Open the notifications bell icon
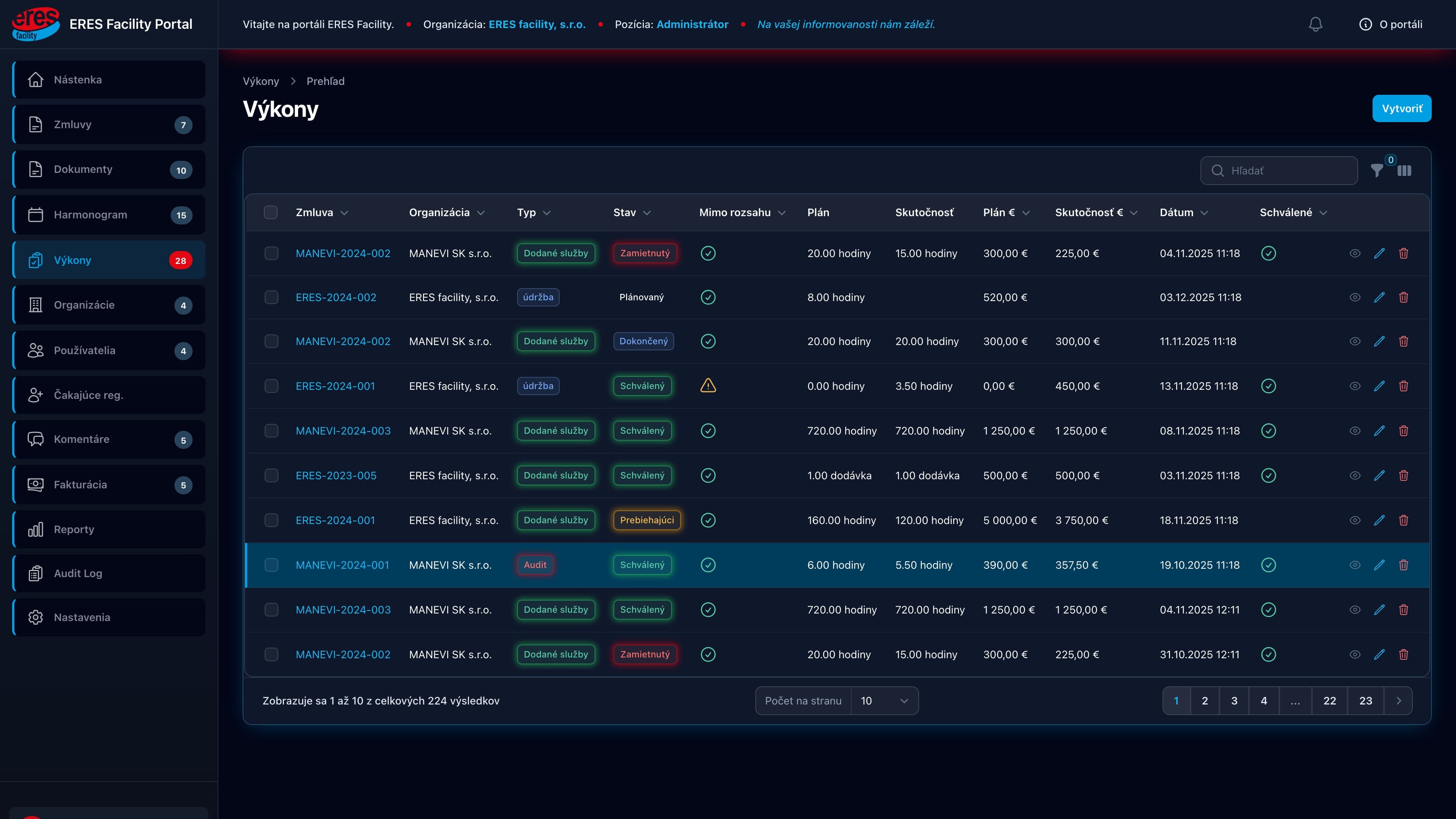Image resolution: width=1456 pixels, height=819 pixels. coord(1315,24)
